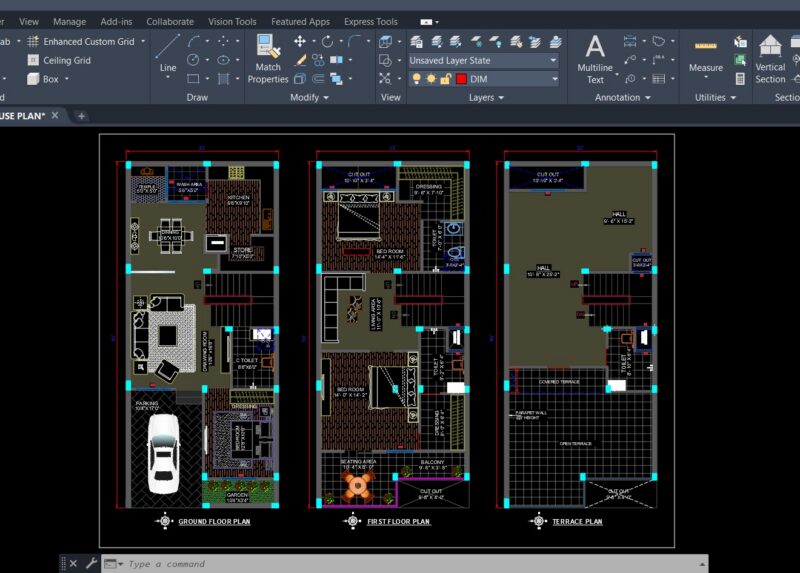Open recent commands arrow in command line

pyautogui.click(x=121, y=564)
